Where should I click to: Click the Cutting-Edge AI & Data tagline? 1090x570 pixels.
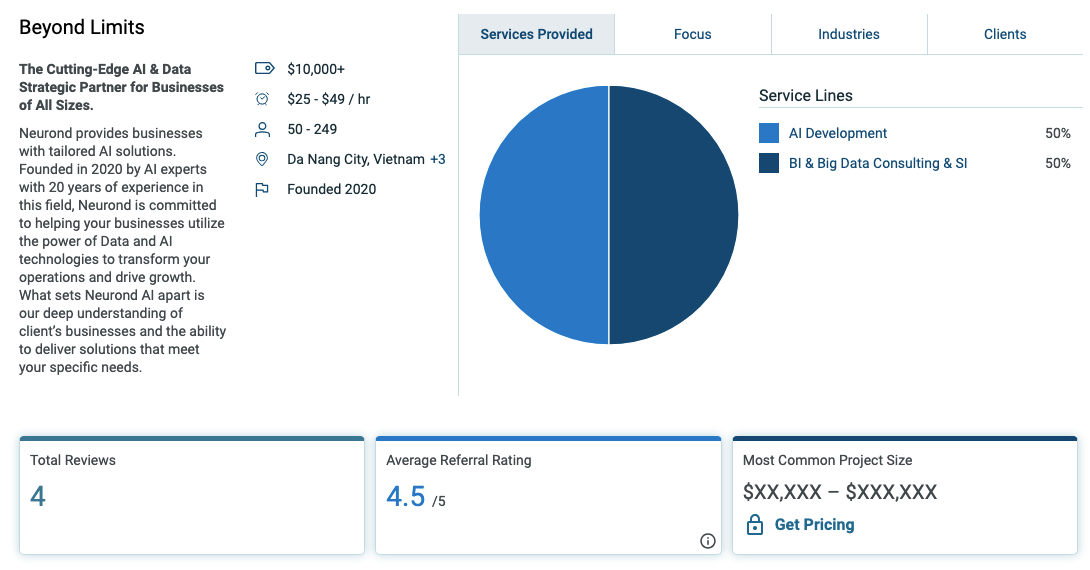121,87
